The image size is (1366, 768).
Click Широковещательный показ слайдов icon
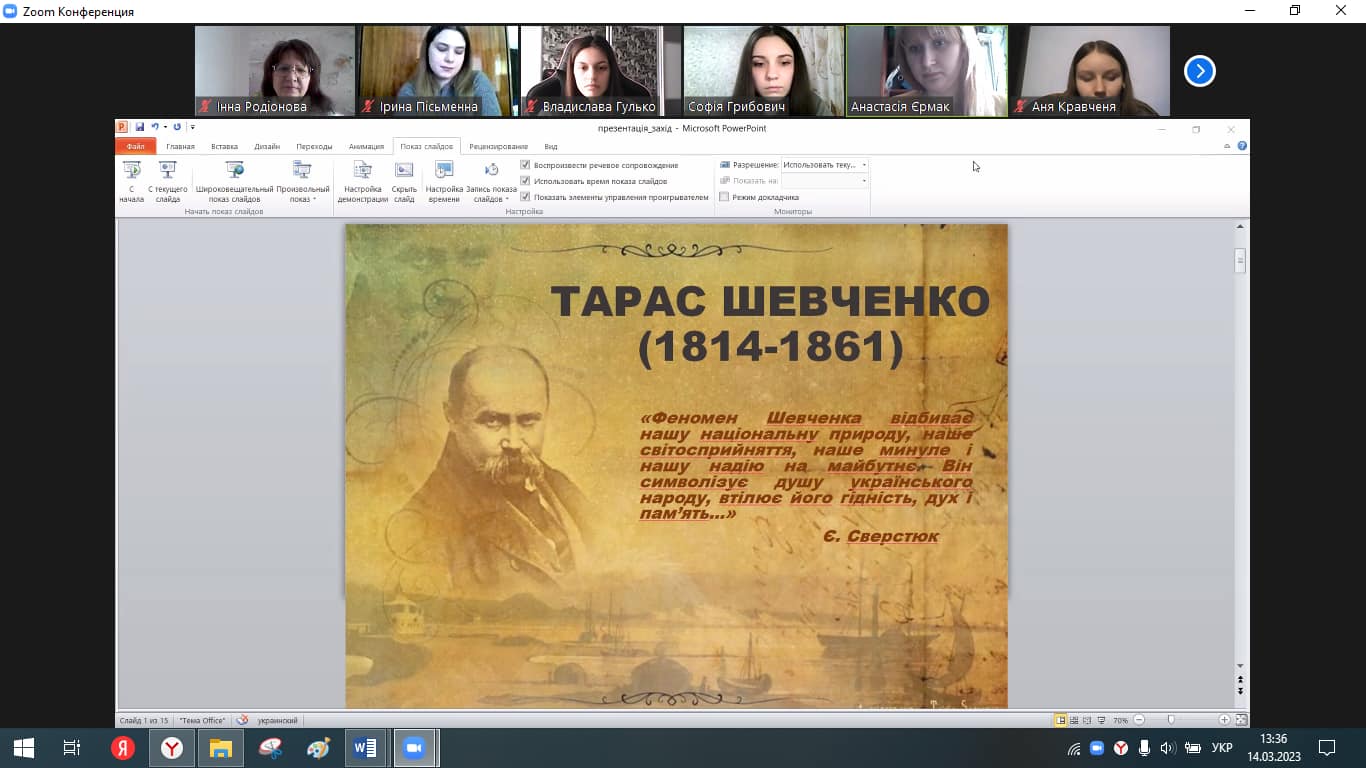234,181
